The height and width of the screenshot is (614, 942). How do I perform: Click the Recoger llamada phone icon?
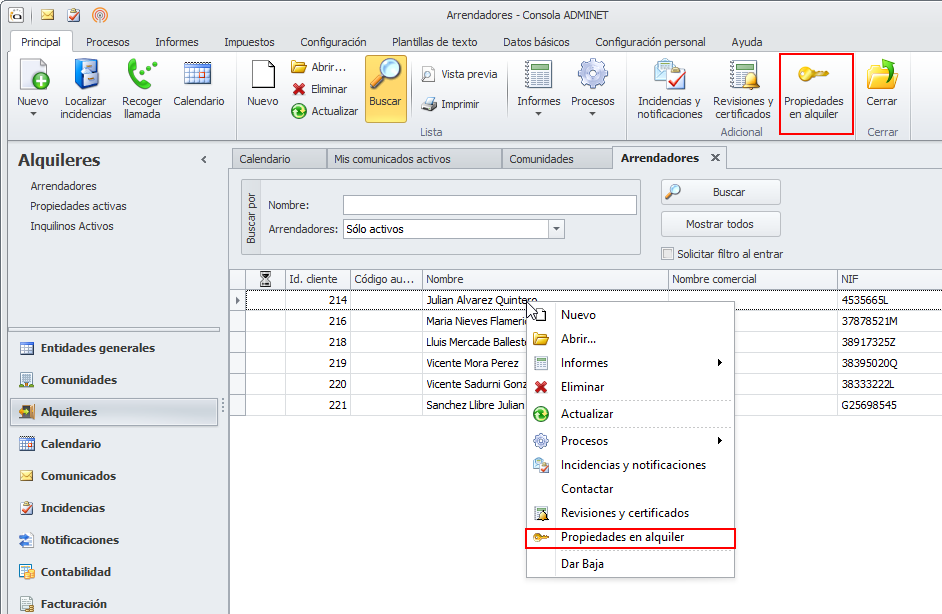[x=142, y=77]
